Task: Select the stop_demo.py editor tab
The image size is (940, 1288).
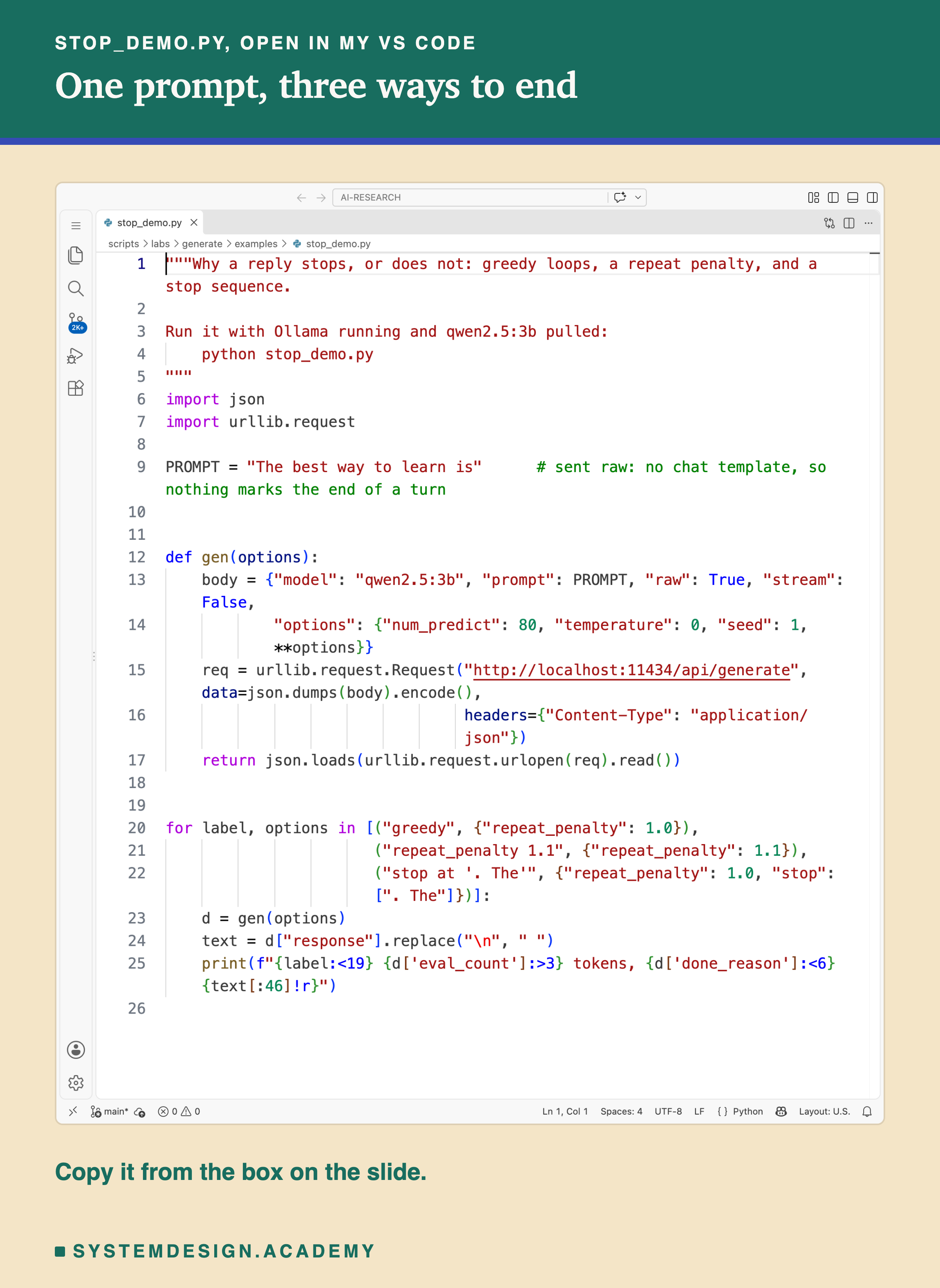Action: [149, 223]
